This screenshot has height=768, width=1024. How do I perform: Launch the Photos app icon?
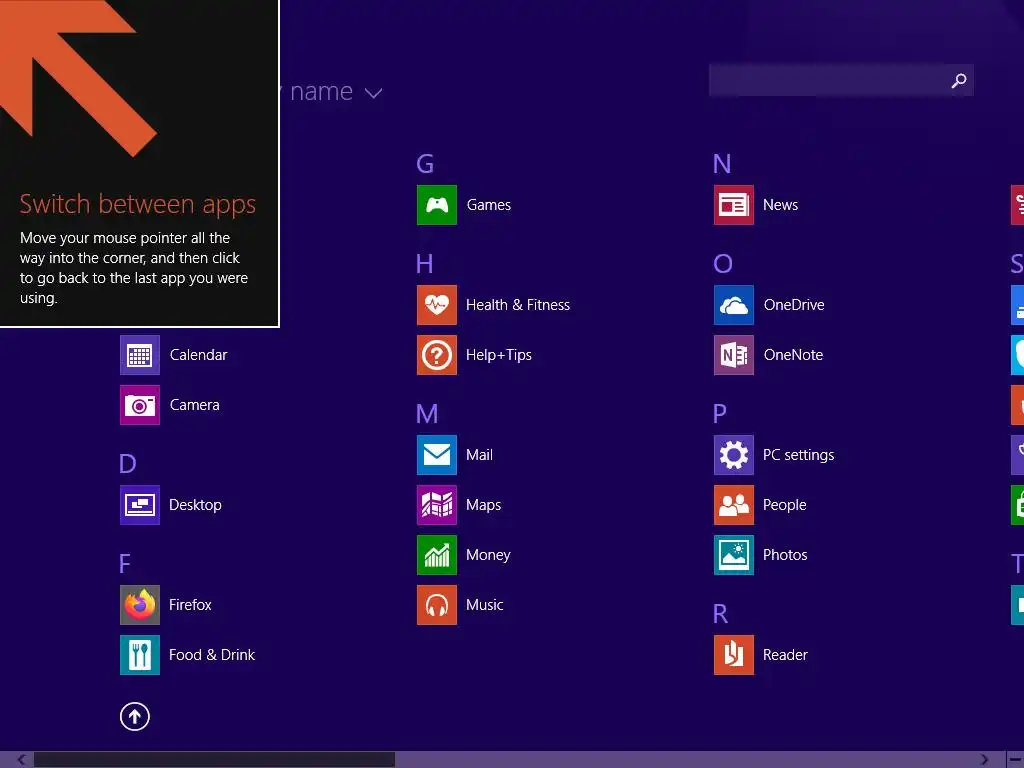point(733,555)
